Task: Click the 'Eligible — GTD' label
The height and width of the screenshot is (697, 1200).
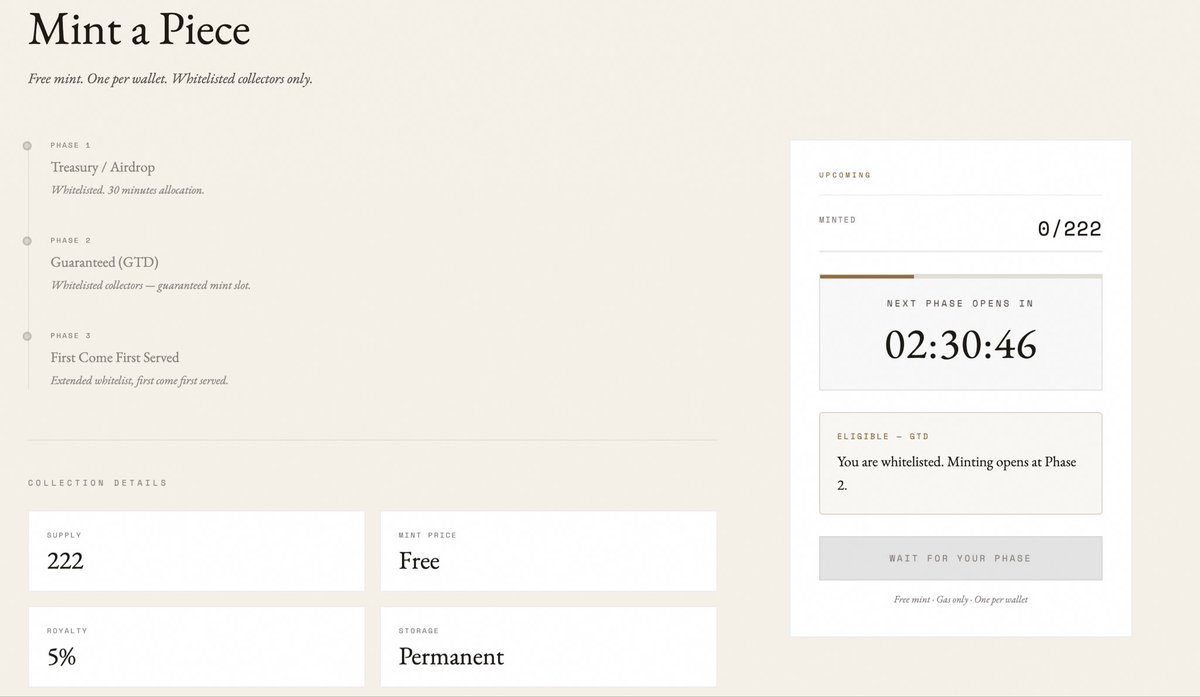Action: click(x=883, y=437)
